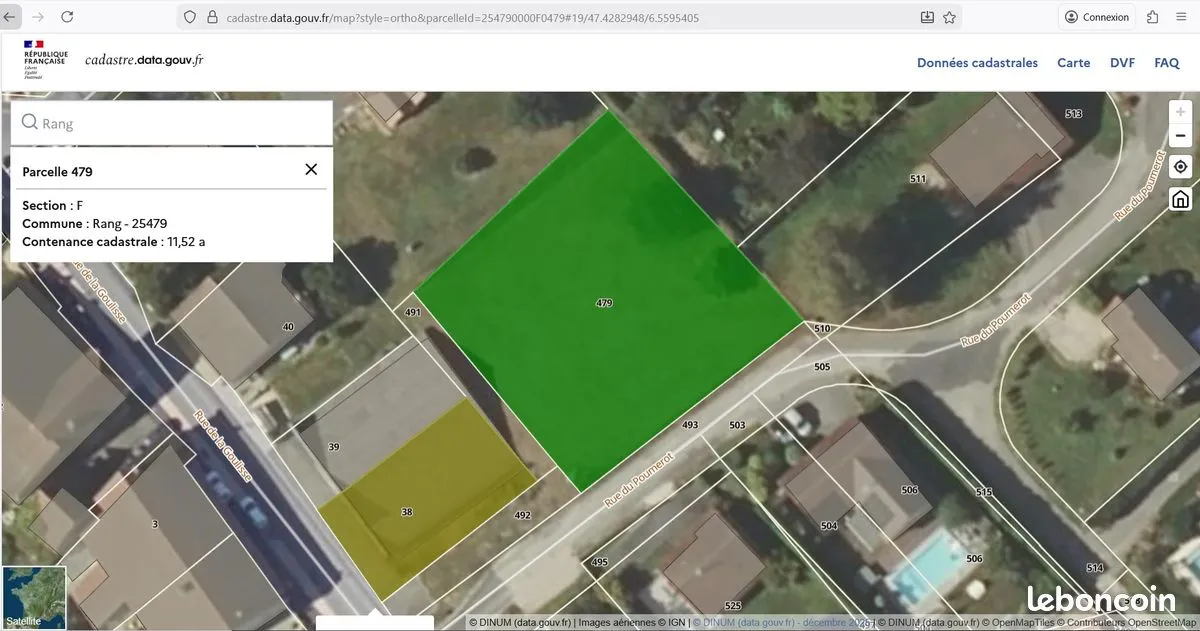
Task: Click parcel number 39 on the map
Action: tap(334, 446)
